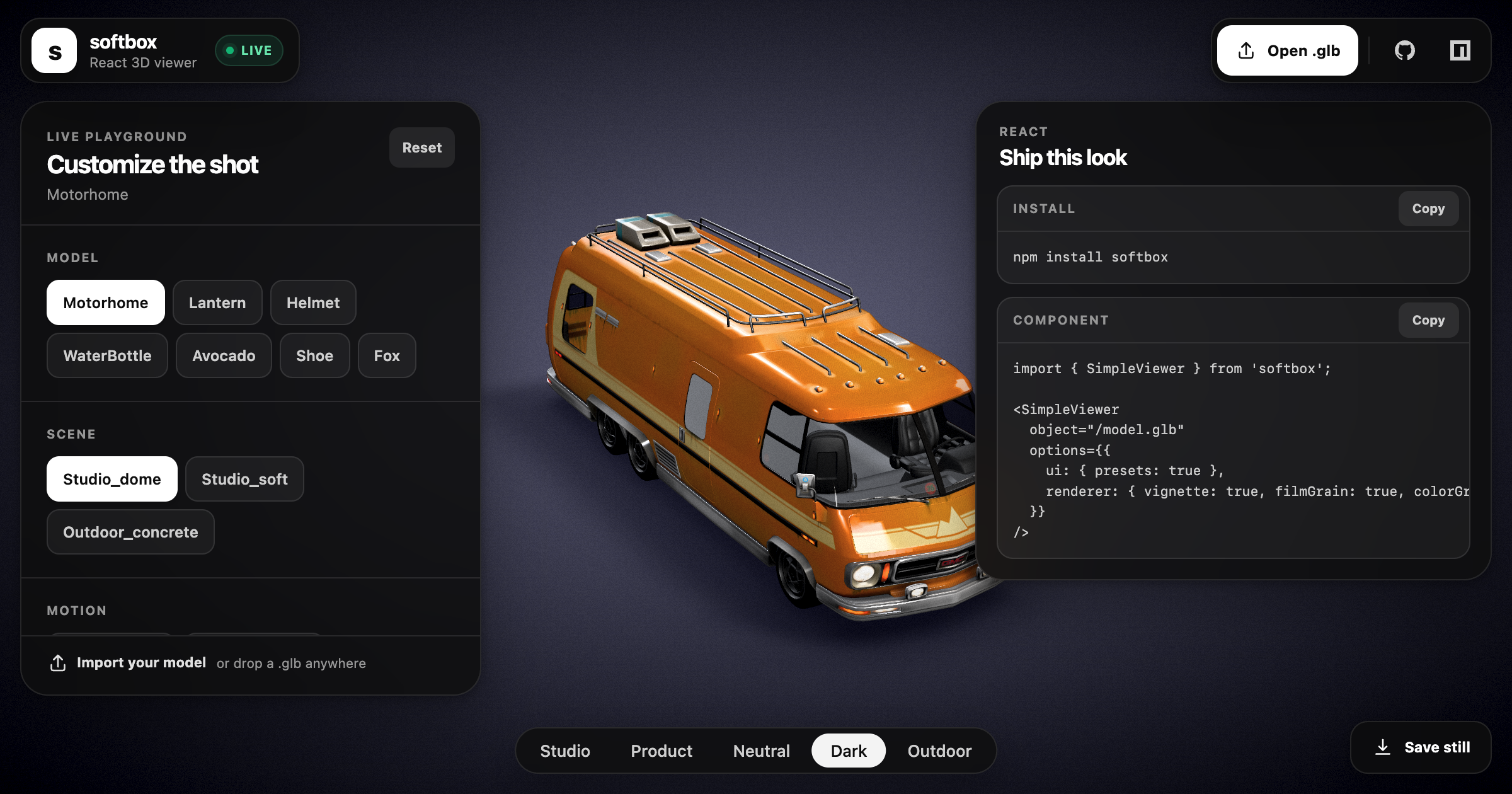Open a .glb file
The height and width of the screenshot is (794, 1512).
[x=1287, y=50]
